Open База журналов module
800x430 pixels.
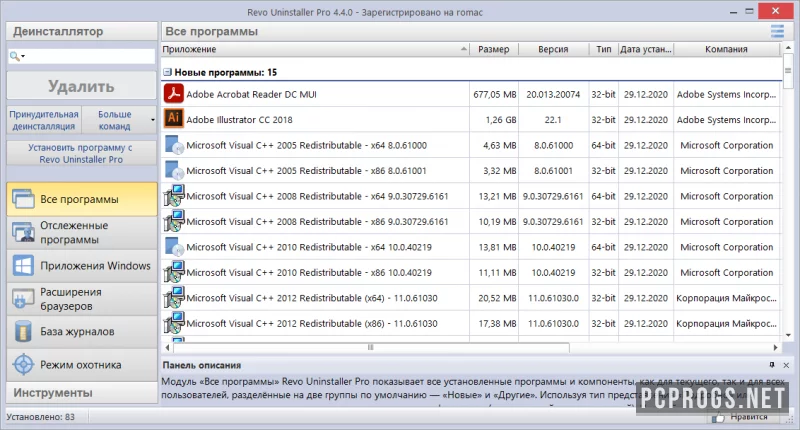(x=82, y=332)
